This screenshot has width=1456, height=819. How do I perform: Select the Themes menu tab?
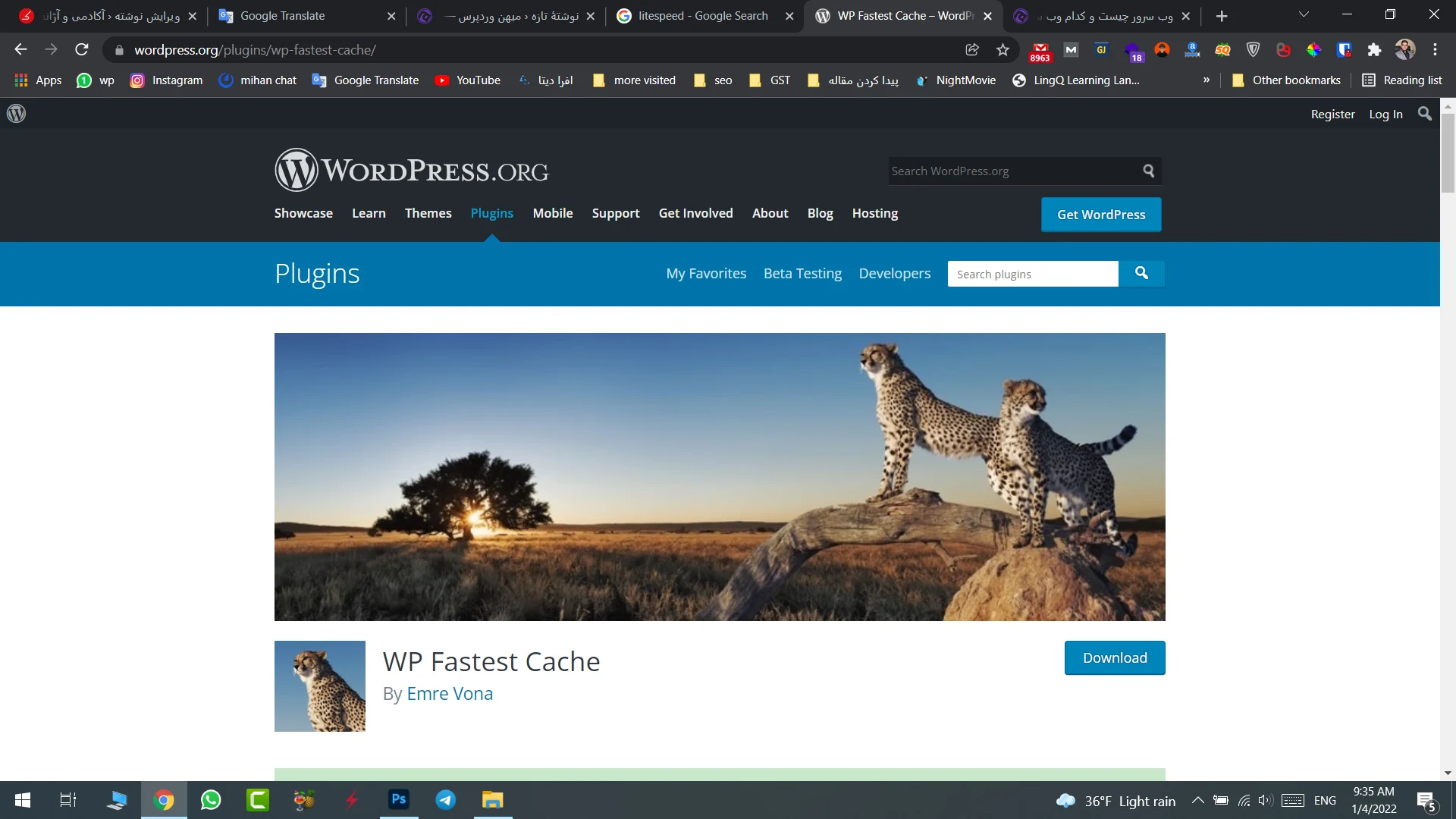point(429,214)
